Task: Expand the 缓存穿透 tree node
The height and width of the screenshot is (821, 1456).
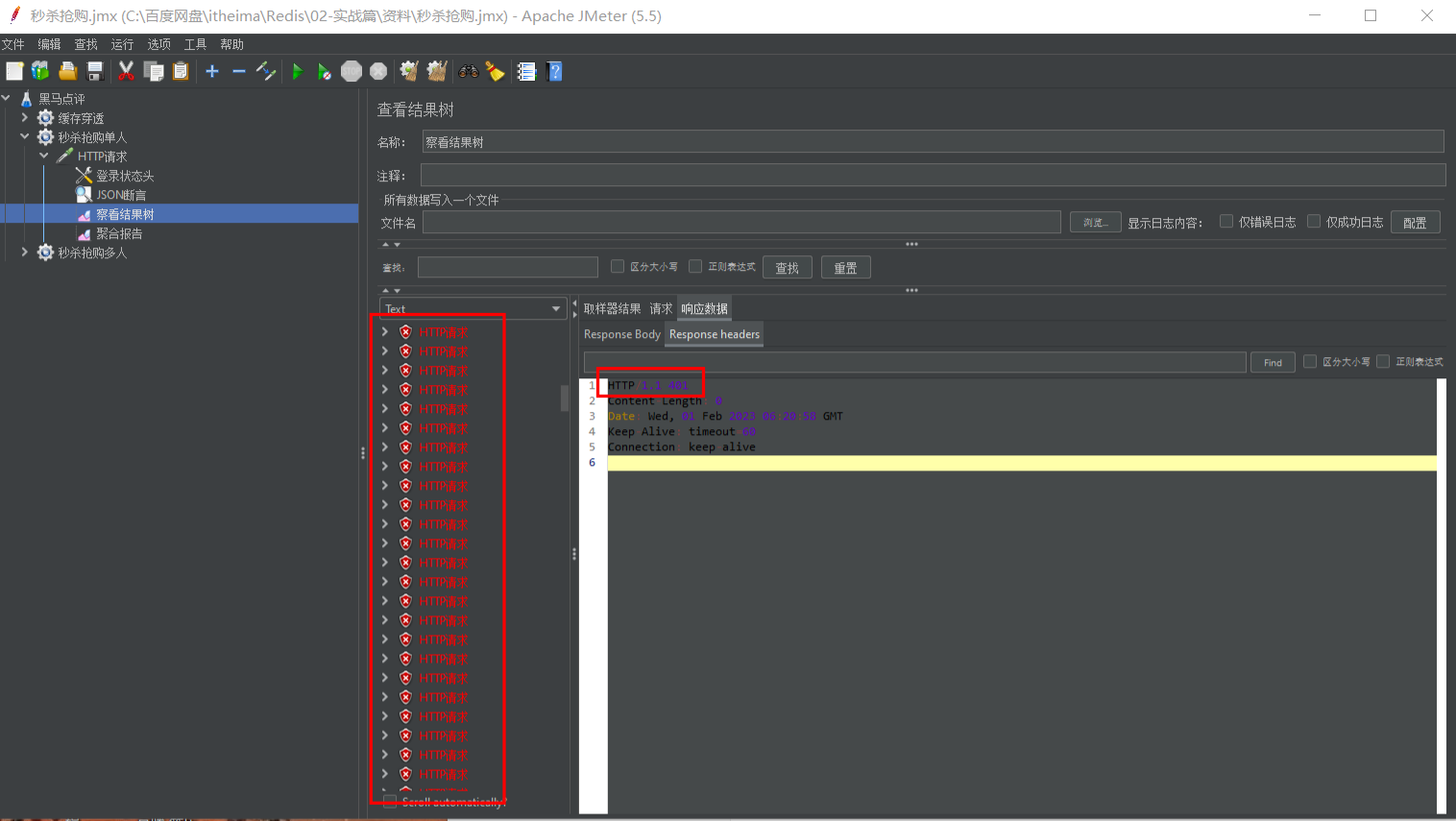Action: coord(25,117)
